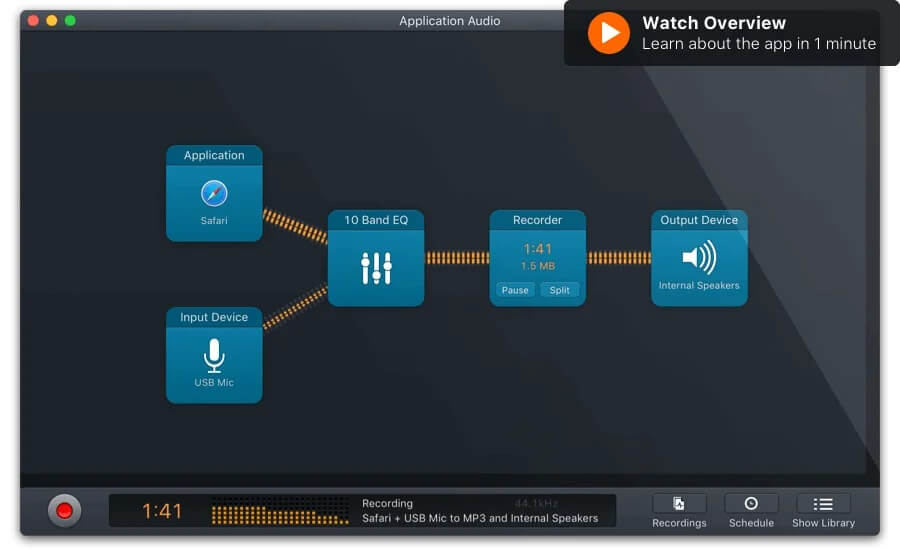Click the connection between EQ and Recorder
Image resolution: width=900 pixels, height=550 pixels.
[x=457, y=258]
